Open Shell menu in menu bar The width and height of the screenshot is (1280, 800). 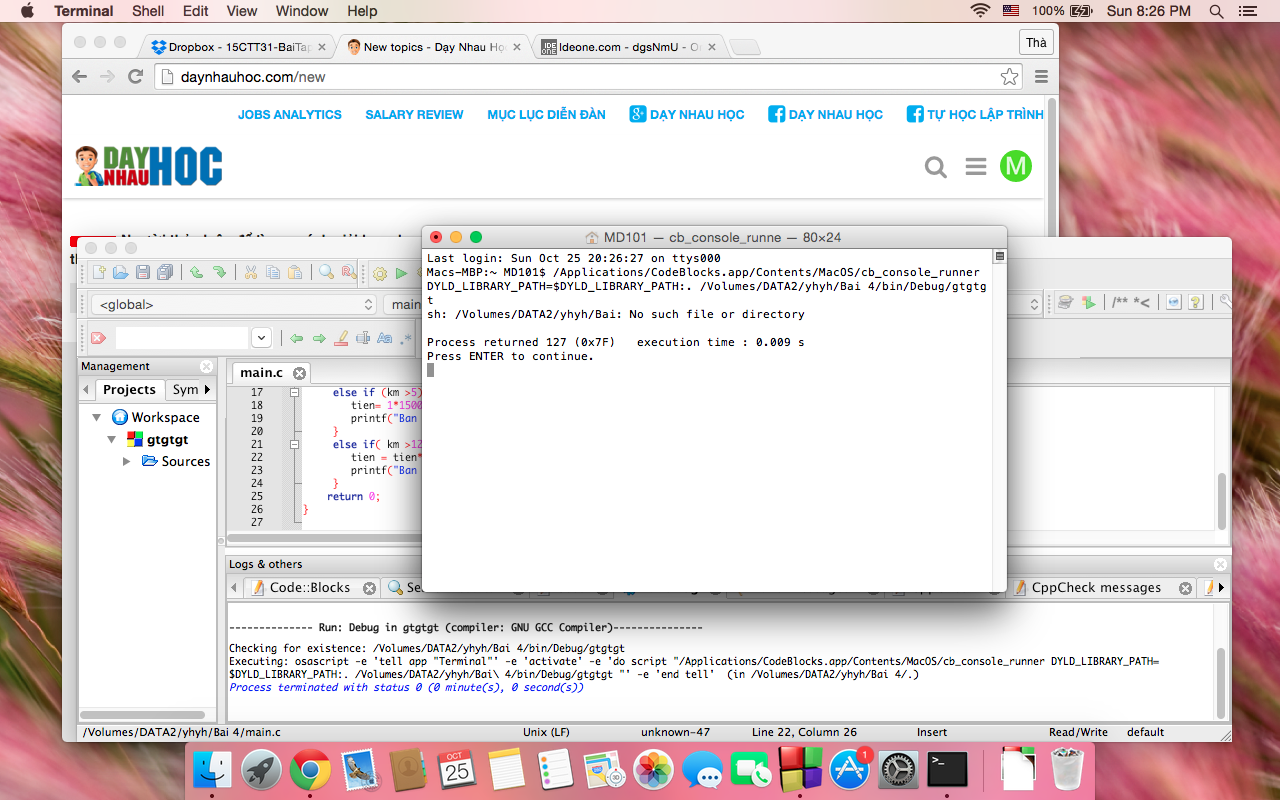(x=148, y=11)
